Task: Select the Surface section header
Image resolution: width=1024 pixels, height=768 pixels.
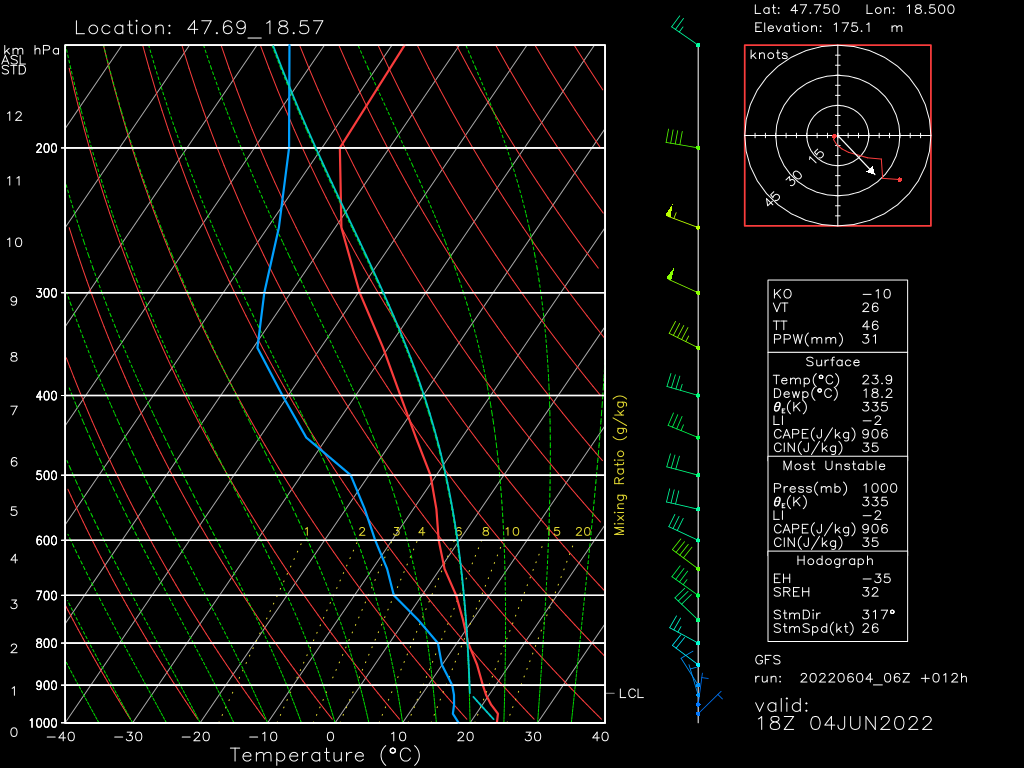Action: (x=832, y=362)
